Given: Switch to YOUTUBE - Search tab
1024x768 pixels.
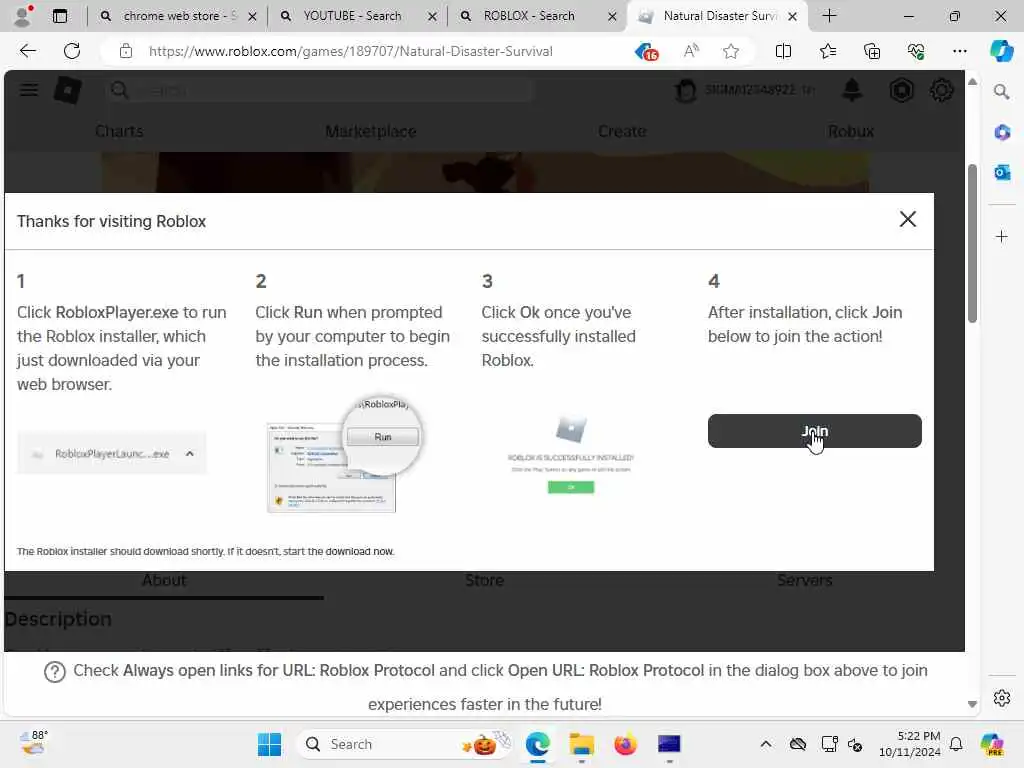Looking at the screenshot, I should (359, 16).
